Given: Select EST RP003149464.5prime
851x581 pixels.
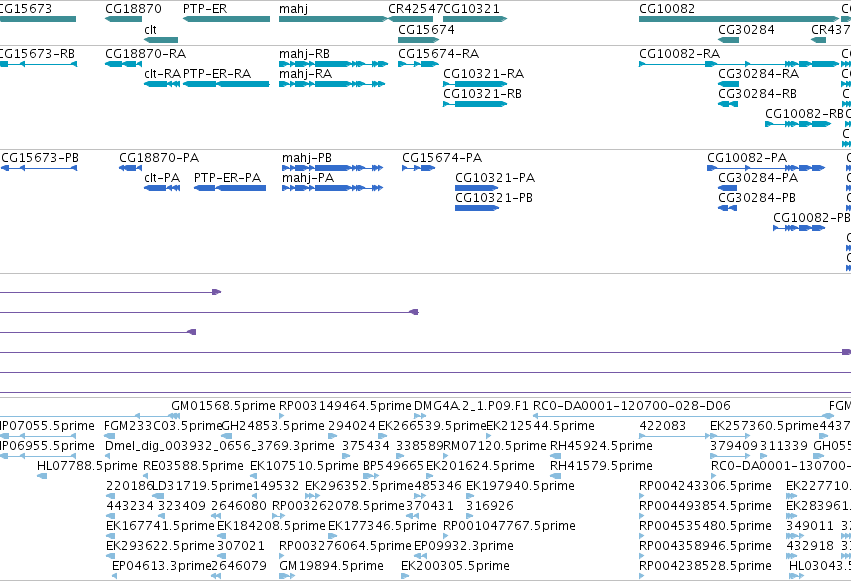Looking at the screenshot, I should pyautogui.click(x=345, y=406).
